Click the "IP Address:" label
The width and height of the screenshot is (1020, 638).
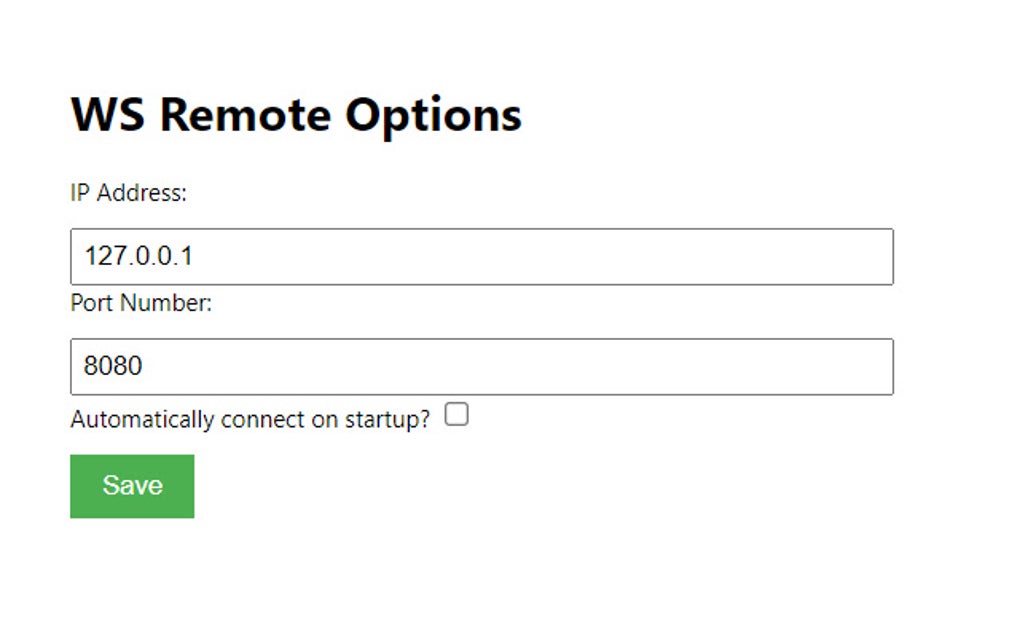tap(128, 193)
